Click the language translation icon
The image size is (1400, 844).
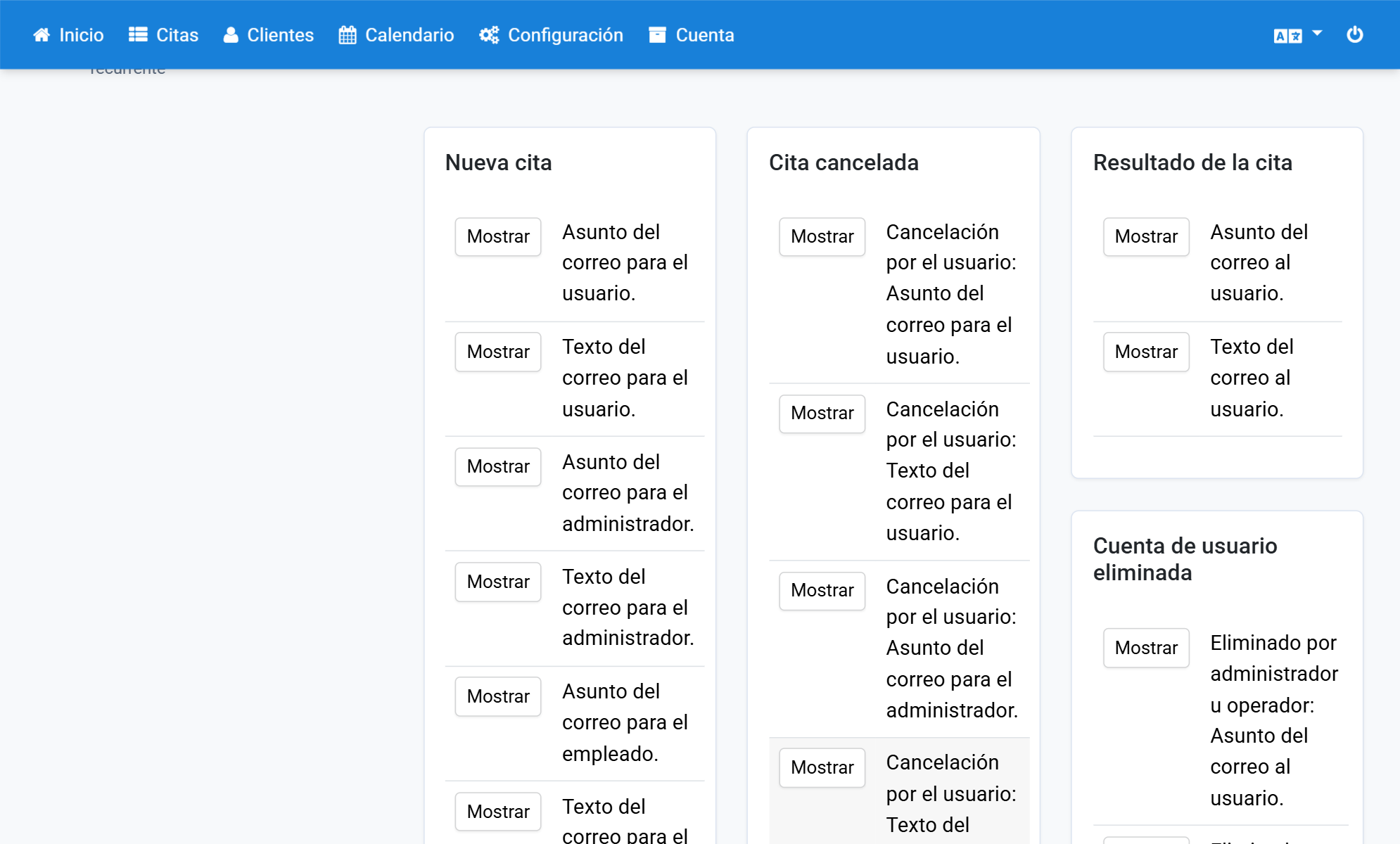1287,36
